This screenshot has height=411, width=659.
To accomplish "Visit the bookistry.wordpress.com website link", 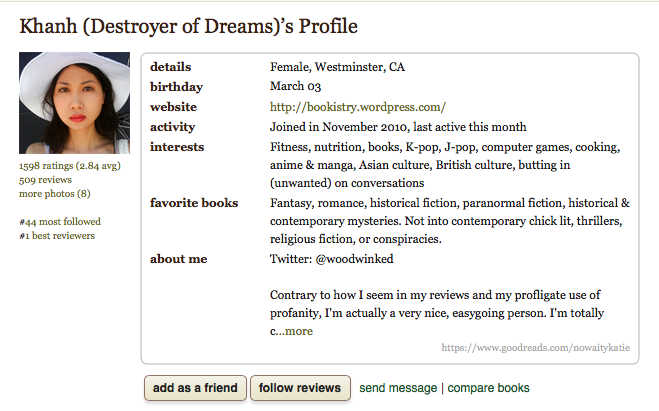I will click(x=358, y=107).
